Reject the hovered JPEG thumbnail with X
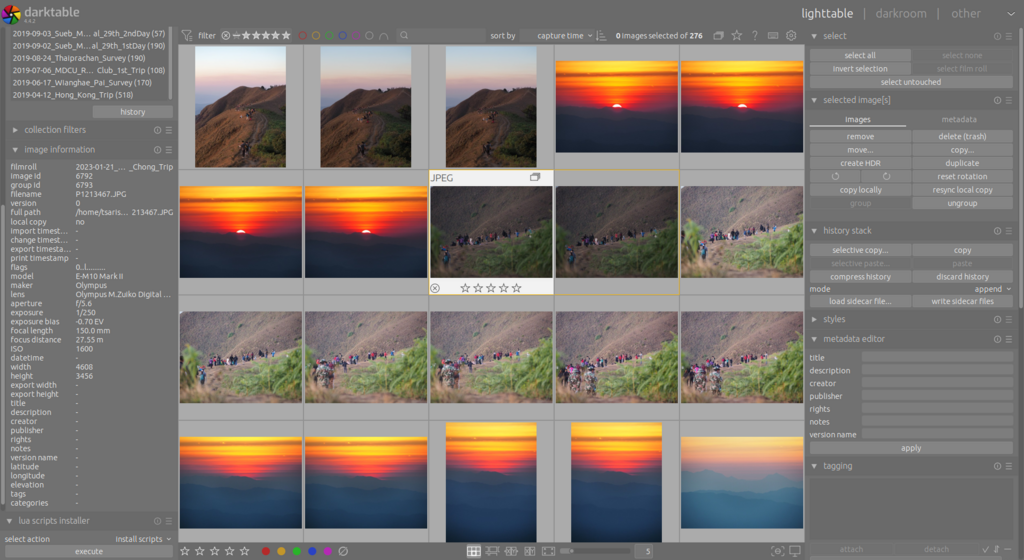This screenshot has height=560, width=1024. (435, 288)
